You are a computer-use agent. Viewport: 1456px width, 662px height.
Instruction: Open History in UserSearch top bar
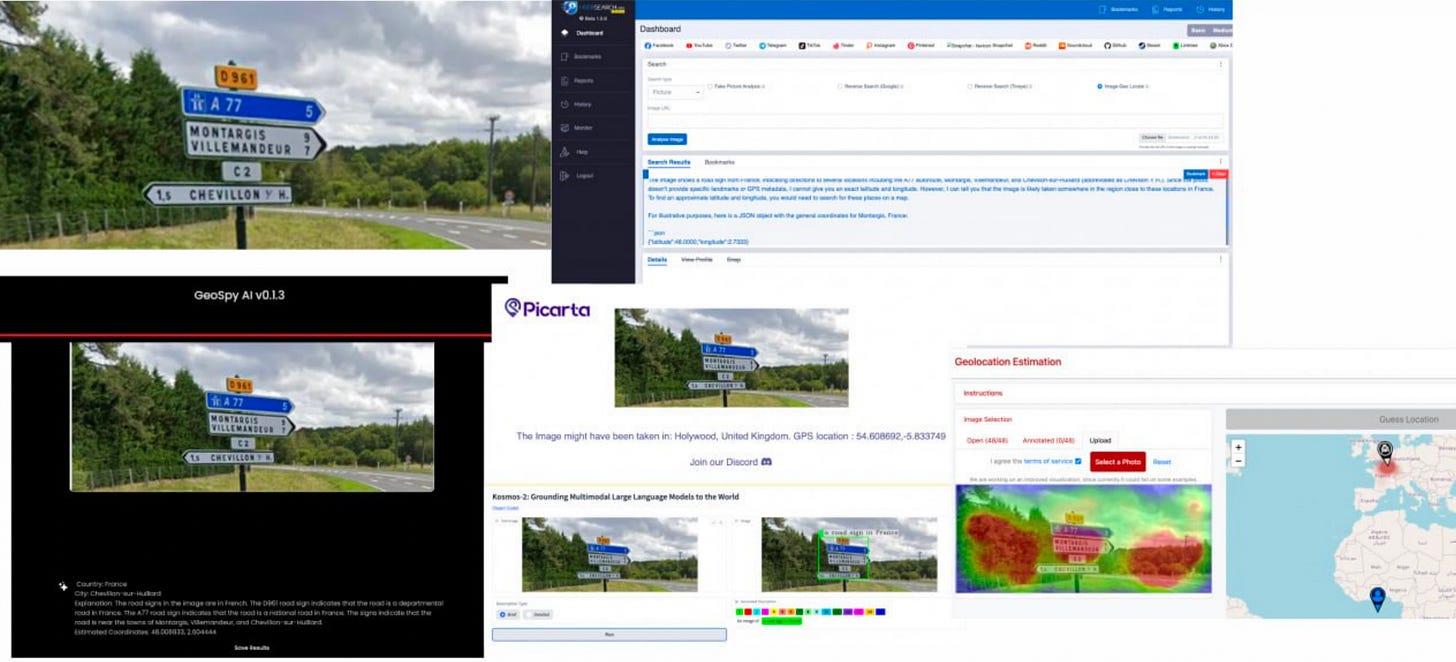pos(1210,9)
